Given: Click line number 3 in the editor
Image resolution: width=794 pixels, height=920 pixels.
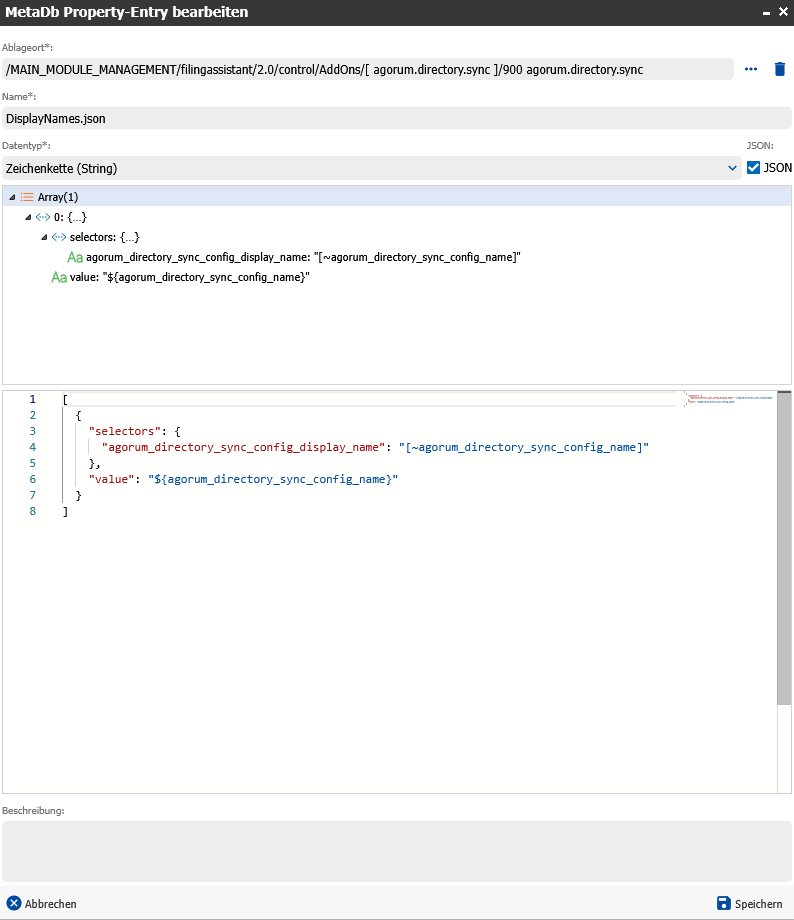Looking at the screenshot, I should (x=32, y=431).
